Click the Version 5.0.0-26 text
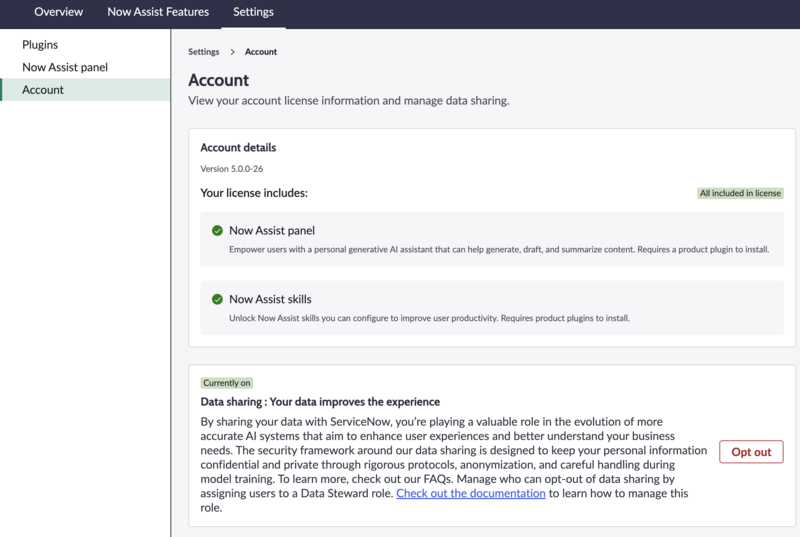 tap(232, 169)
